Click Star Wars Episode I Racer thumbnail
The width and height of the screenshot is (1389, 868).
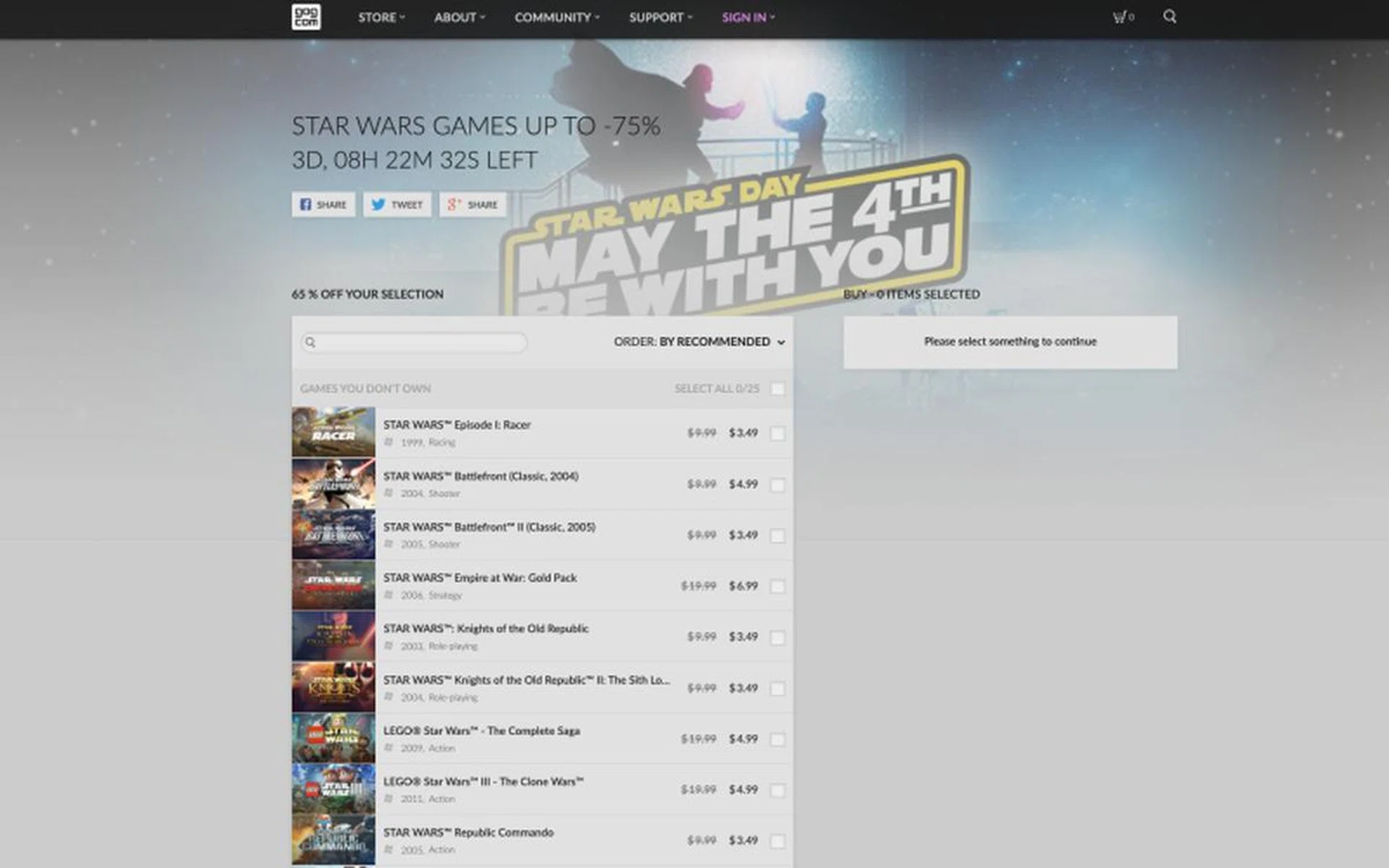pos(334,433)
